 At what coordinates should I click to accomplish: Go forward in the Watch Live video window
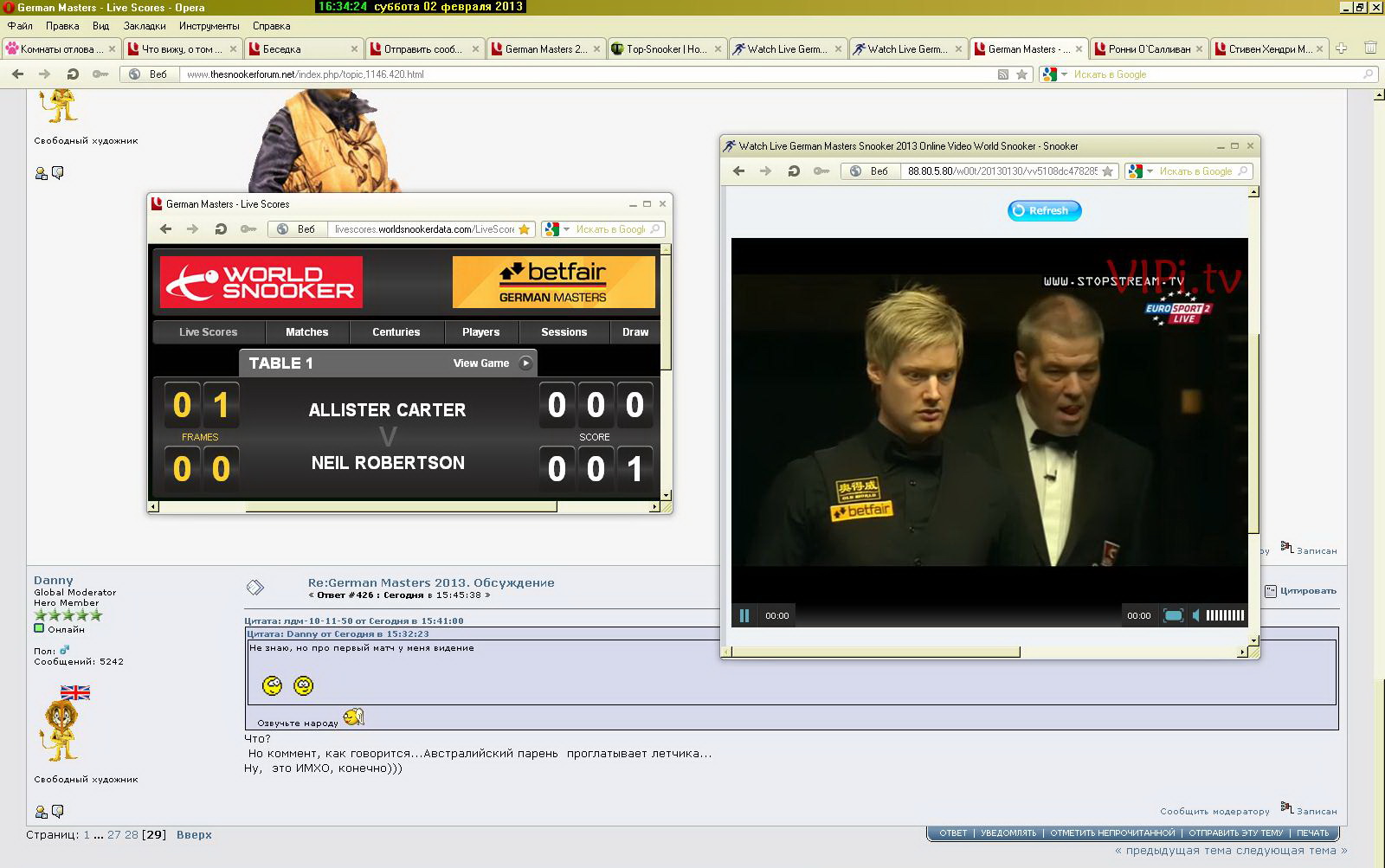[765, 171]
